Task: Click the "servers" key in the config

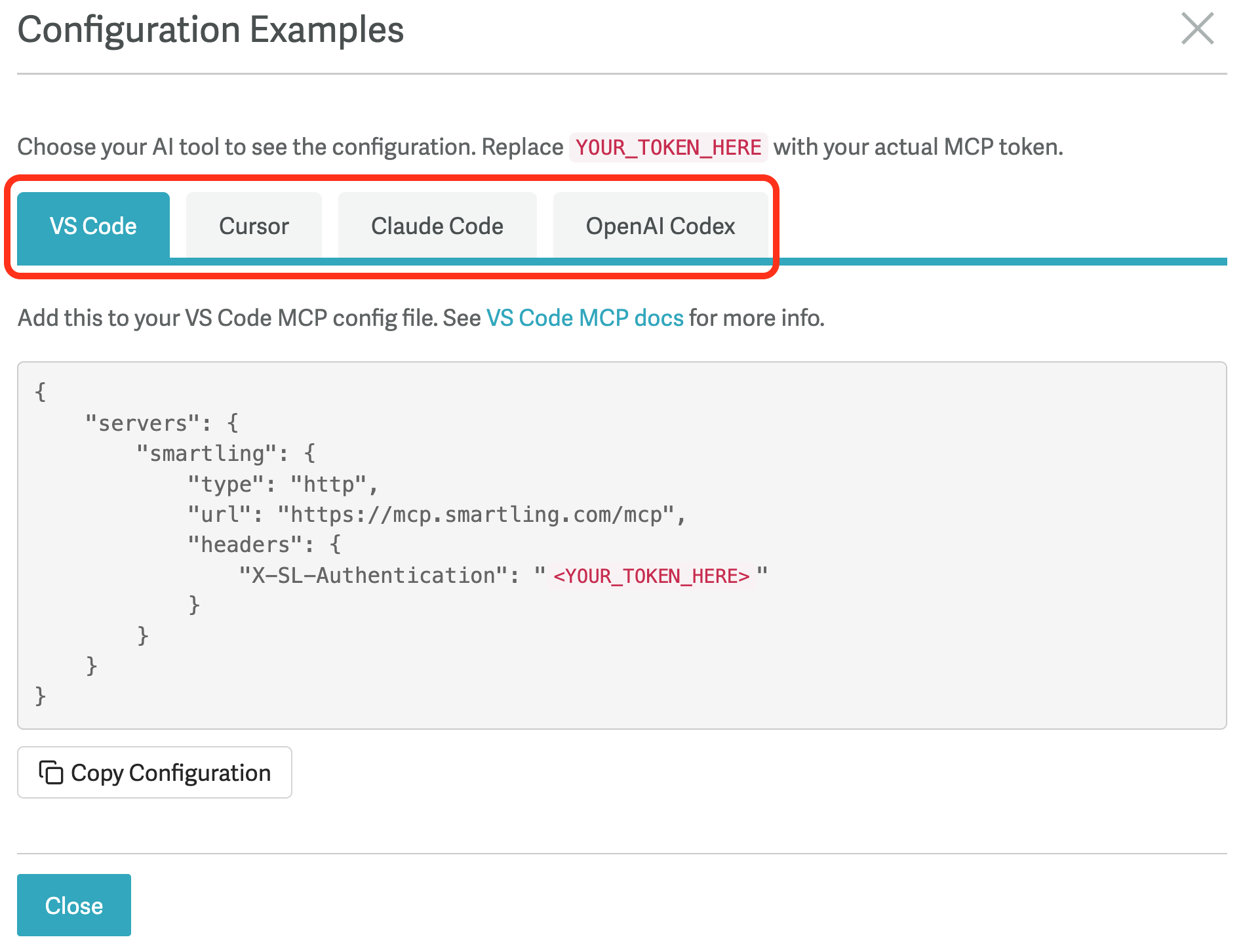Action: (142, 424)
